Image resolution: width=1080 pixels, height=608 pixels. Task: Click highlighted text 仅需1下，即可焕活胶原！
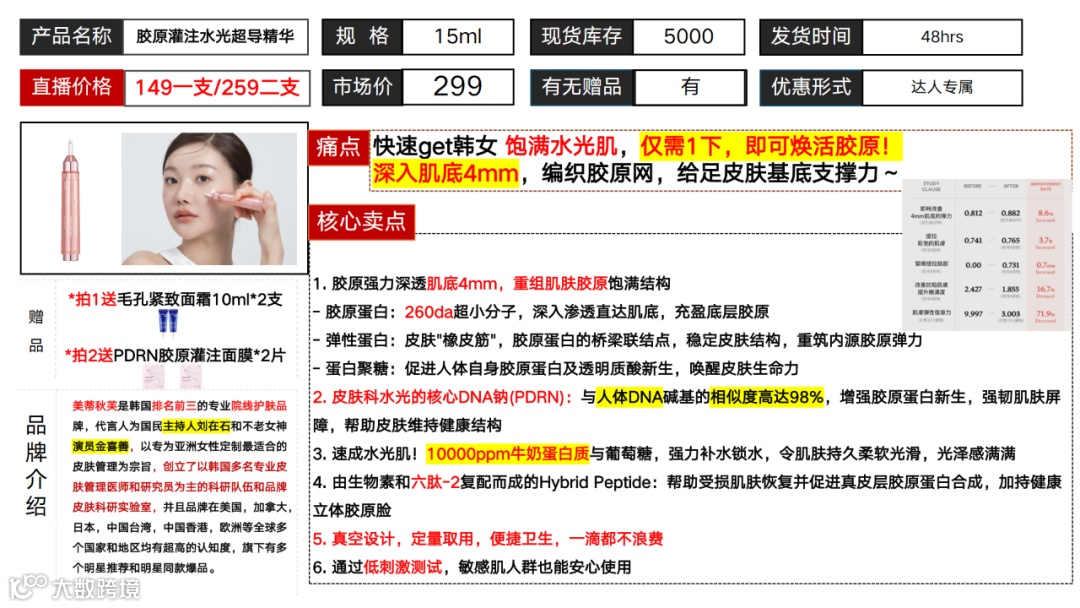click(x=769, y=146)
